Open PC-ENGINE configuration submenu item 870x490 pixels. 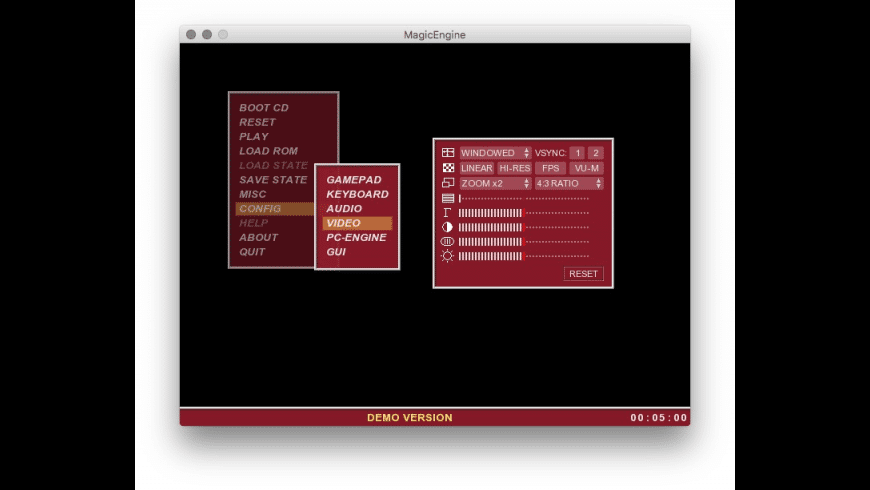356,238
